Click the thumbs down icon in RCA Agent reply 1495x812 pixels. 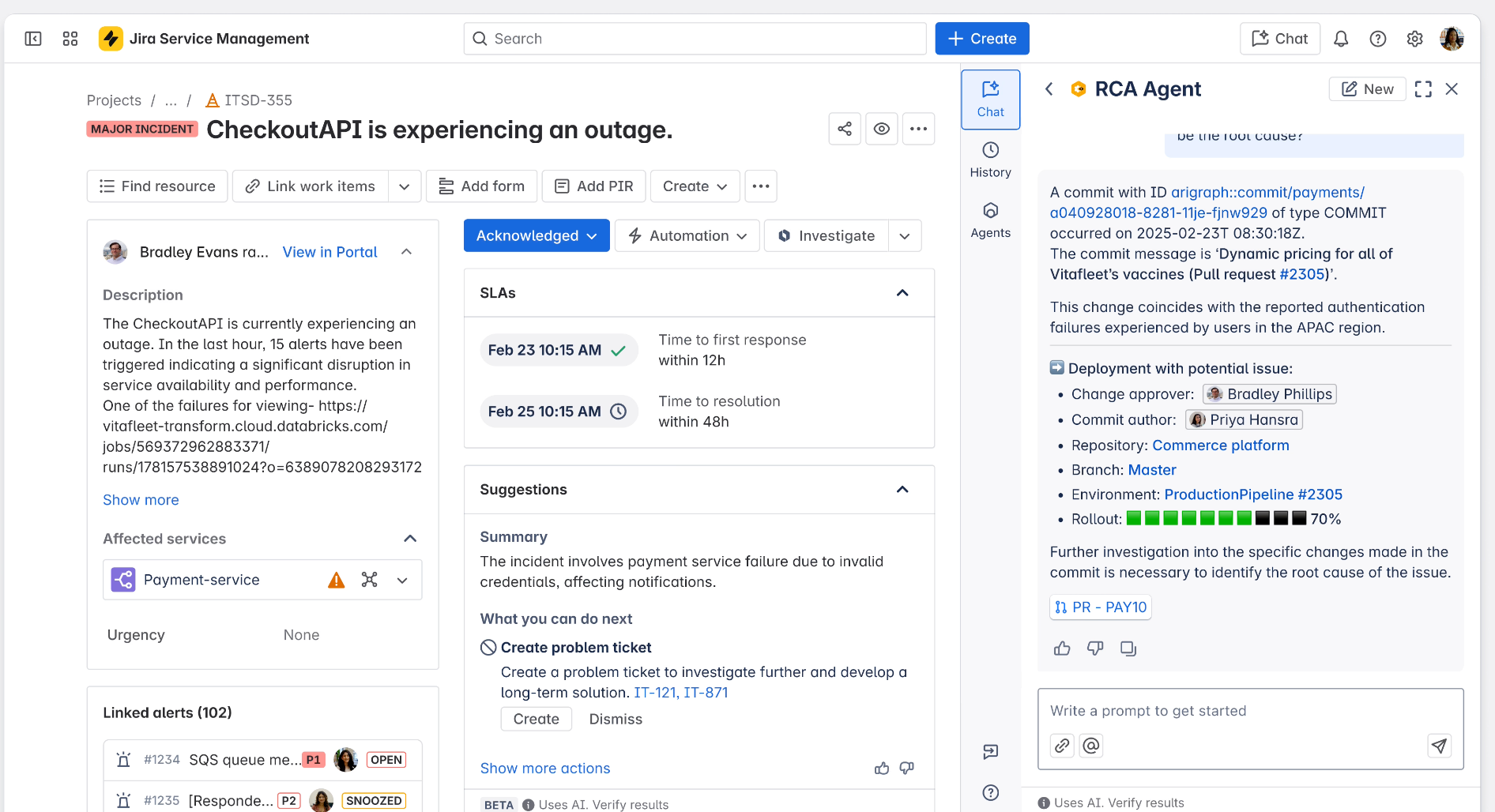(x=1095, y=648)
